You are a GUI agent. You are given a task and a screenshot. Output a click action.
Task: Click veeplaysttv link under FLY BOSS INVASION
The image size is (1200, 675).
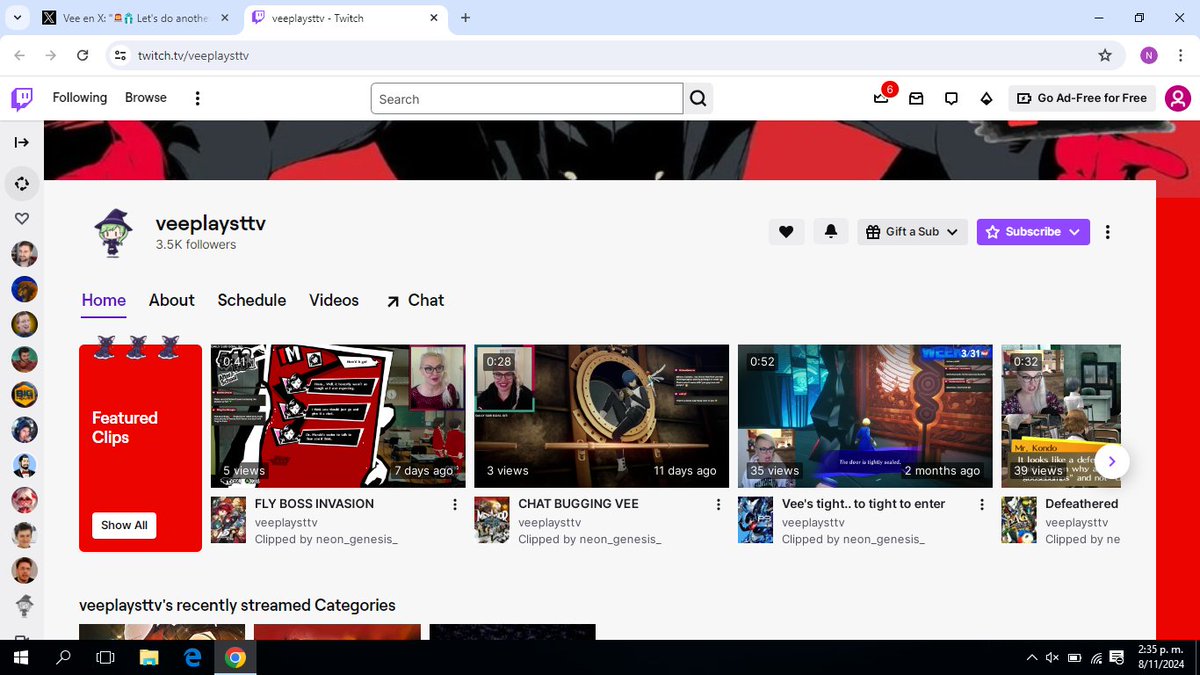(x=286, y=522)
